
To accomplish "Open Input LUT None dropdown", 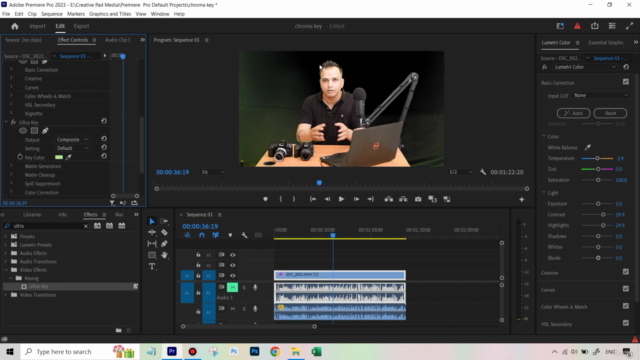I will 601,95.
